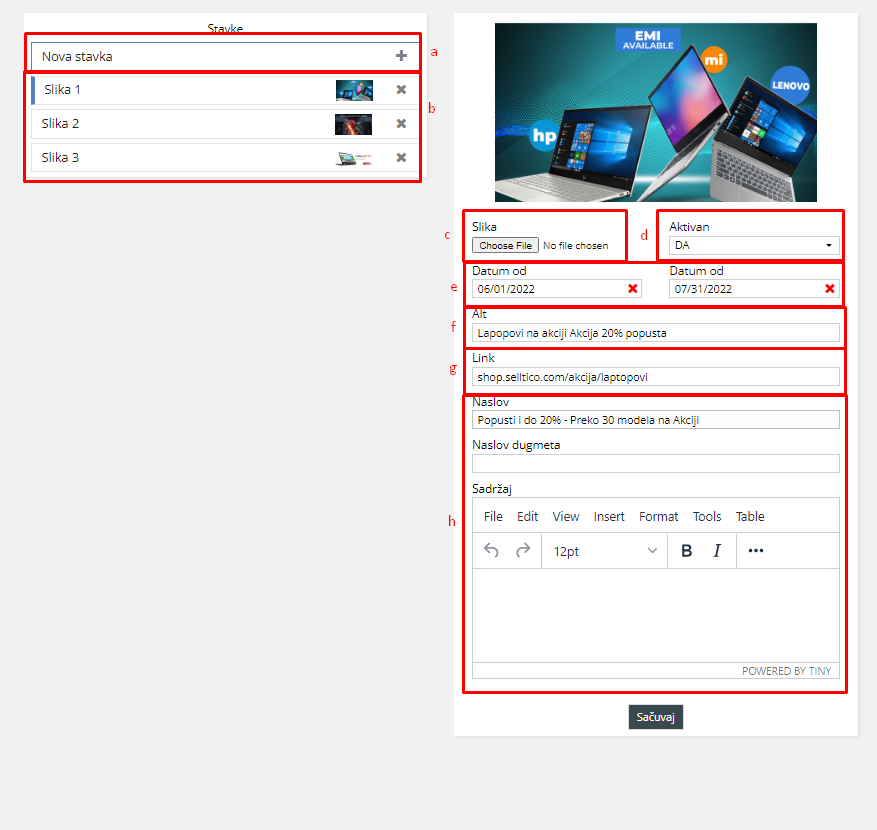Open the Aktivan DA dropdown

754,246
